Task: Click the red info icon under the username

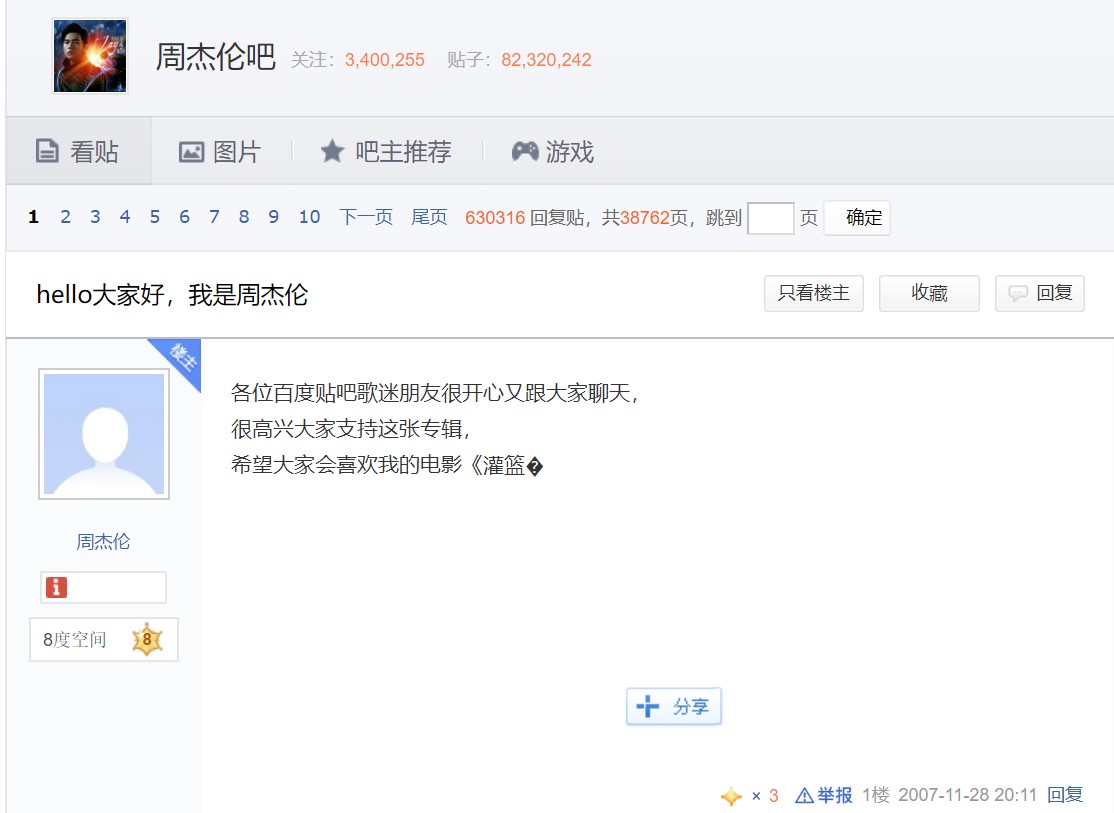Action: [x=56, y=587]
